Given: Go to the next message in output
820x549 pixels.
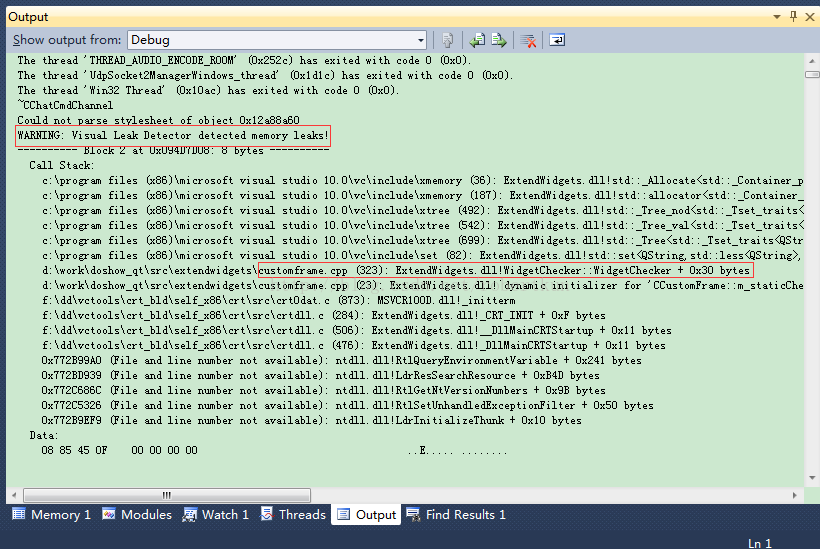Looking at the screenshot, I should [x=499, y=40].
